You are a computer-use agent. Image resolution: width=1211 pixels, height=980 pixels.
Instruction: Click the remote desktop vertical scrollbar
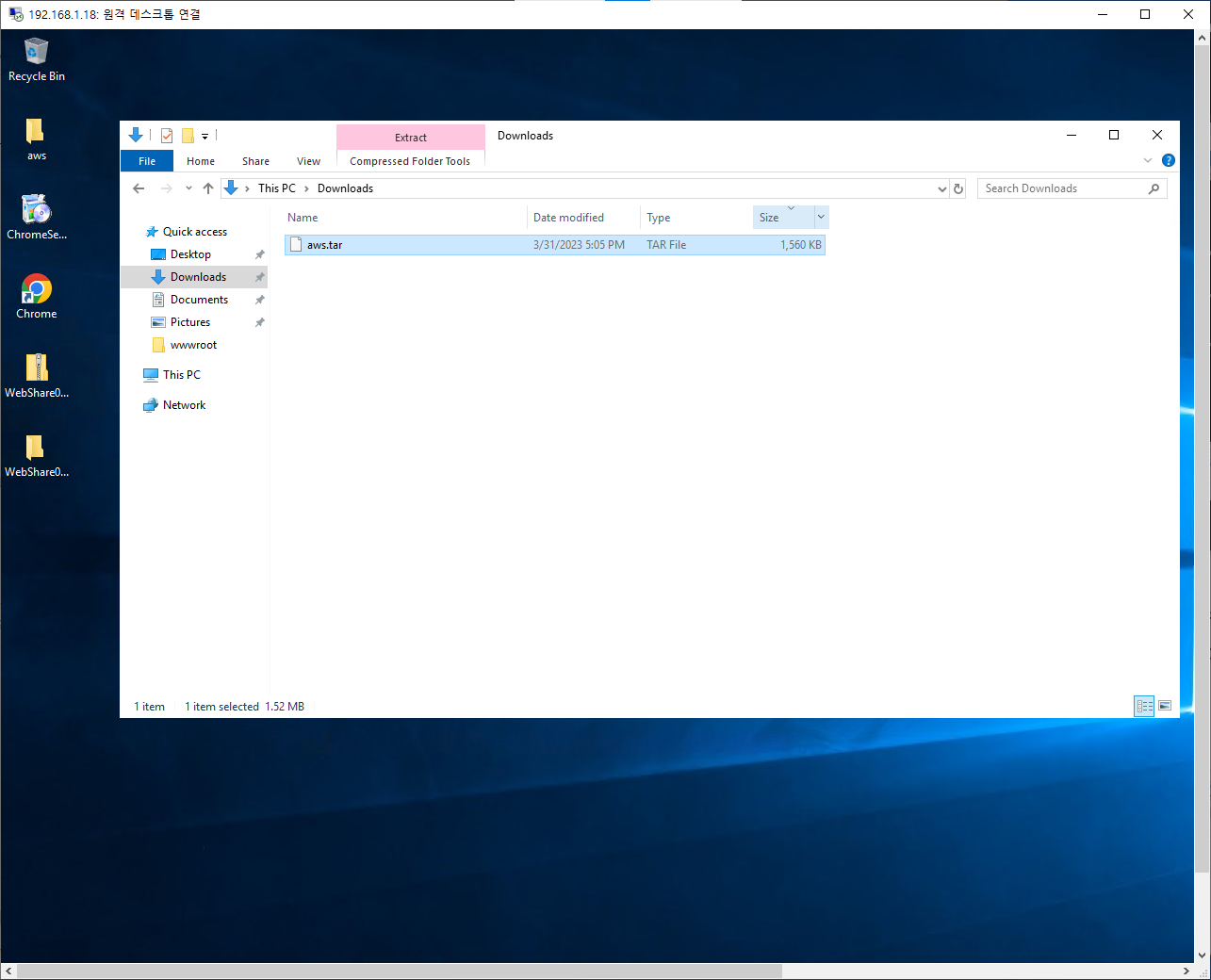[1203, 457]
